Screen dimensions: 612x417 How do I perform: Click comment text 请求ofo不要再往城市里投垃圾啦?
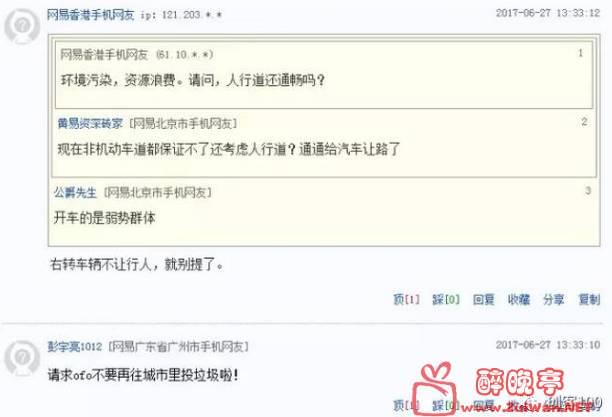(x=143, y=375)
